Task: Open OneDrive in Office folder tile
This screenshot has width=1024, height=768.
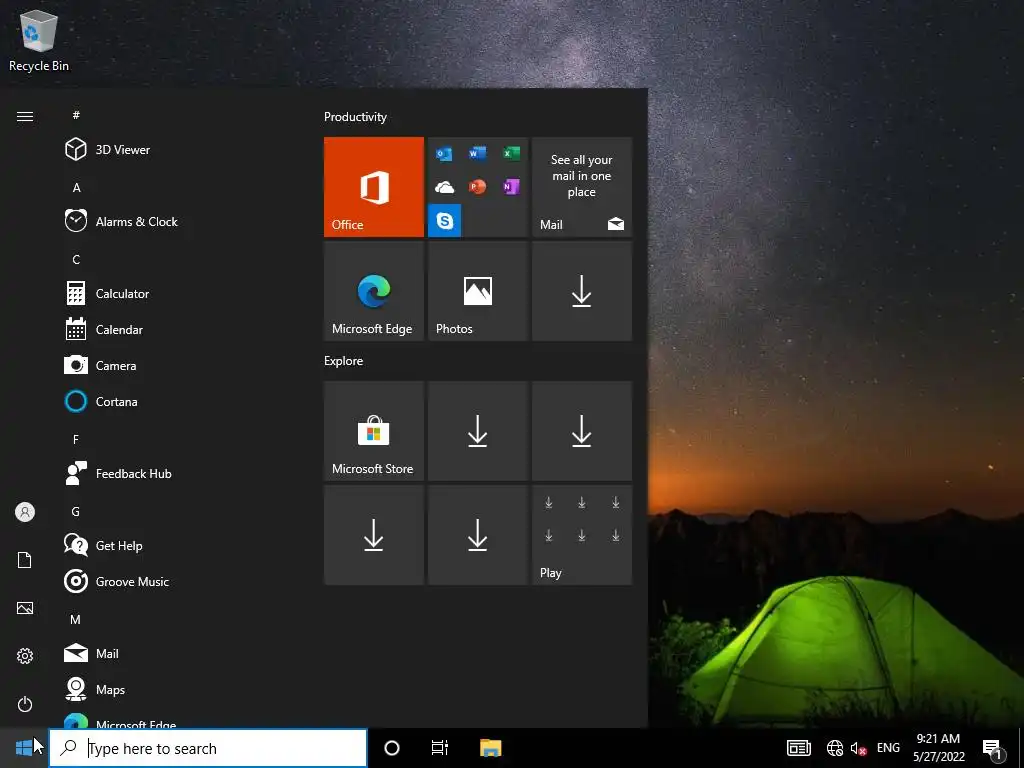Action: 444,187
